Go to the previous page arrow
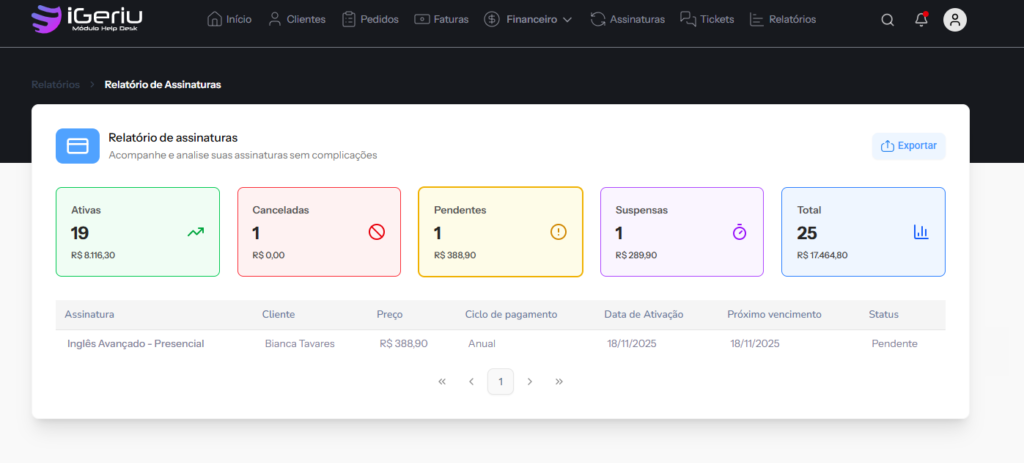 (471, 381)
